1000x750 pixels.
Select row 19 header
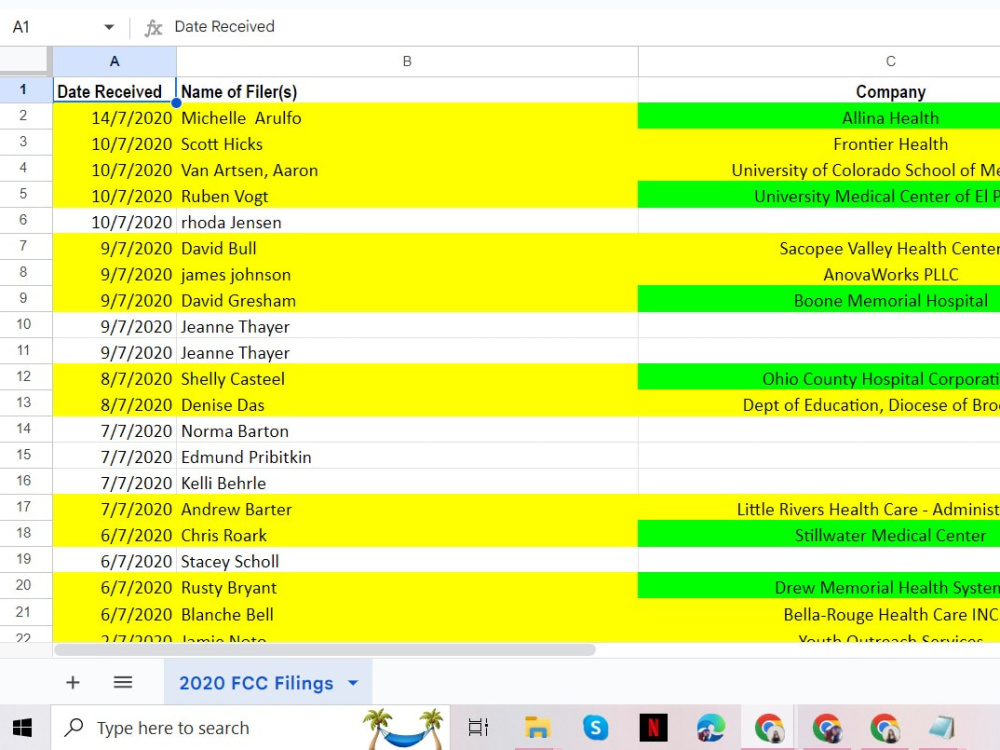(24, 559)
